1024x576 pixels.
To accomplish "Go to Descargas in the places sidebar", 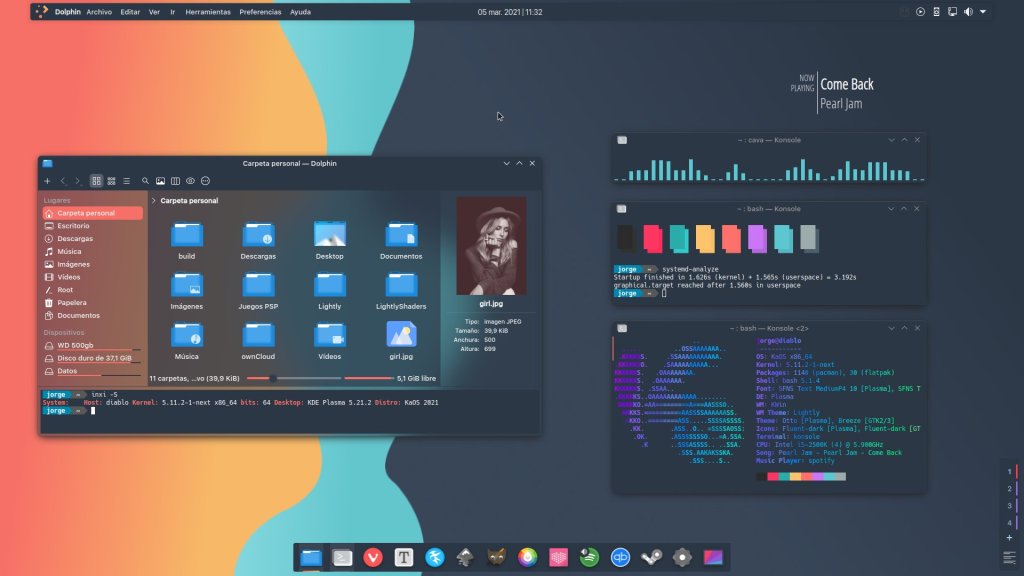I will coord(74,239).
